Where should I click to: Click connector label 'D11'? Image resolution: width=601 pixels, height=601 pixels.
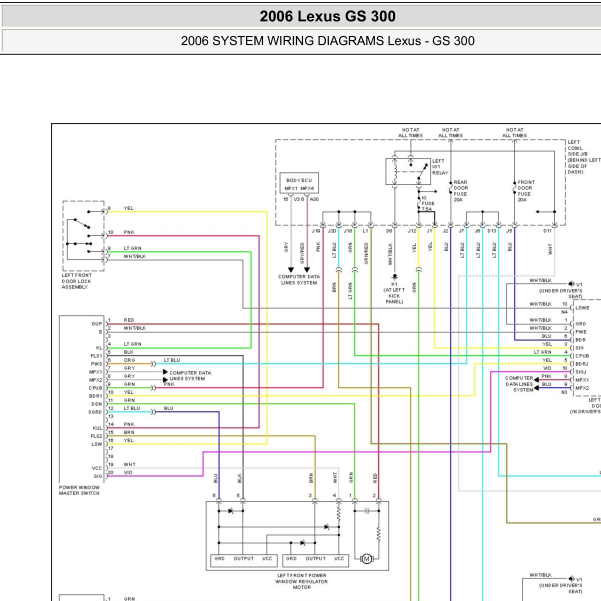pos(547,231)
